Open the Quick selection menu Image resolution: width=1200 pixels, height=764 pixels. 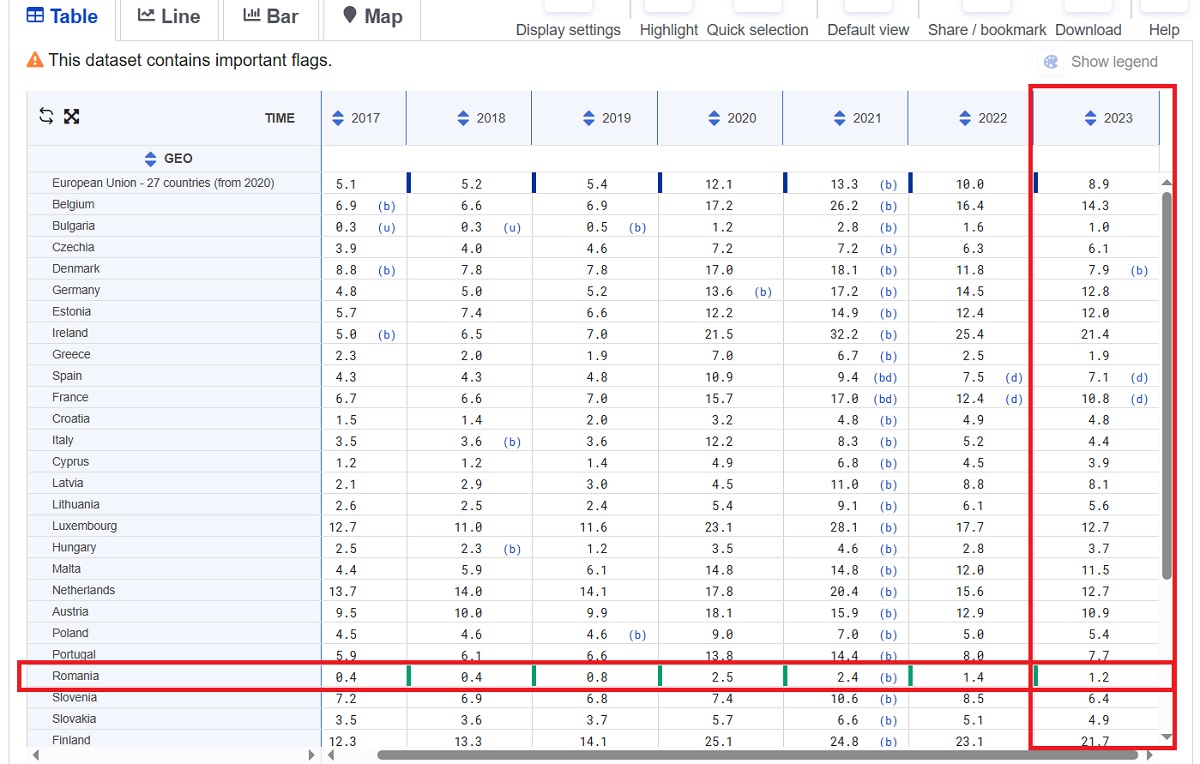tap(757, 29)
